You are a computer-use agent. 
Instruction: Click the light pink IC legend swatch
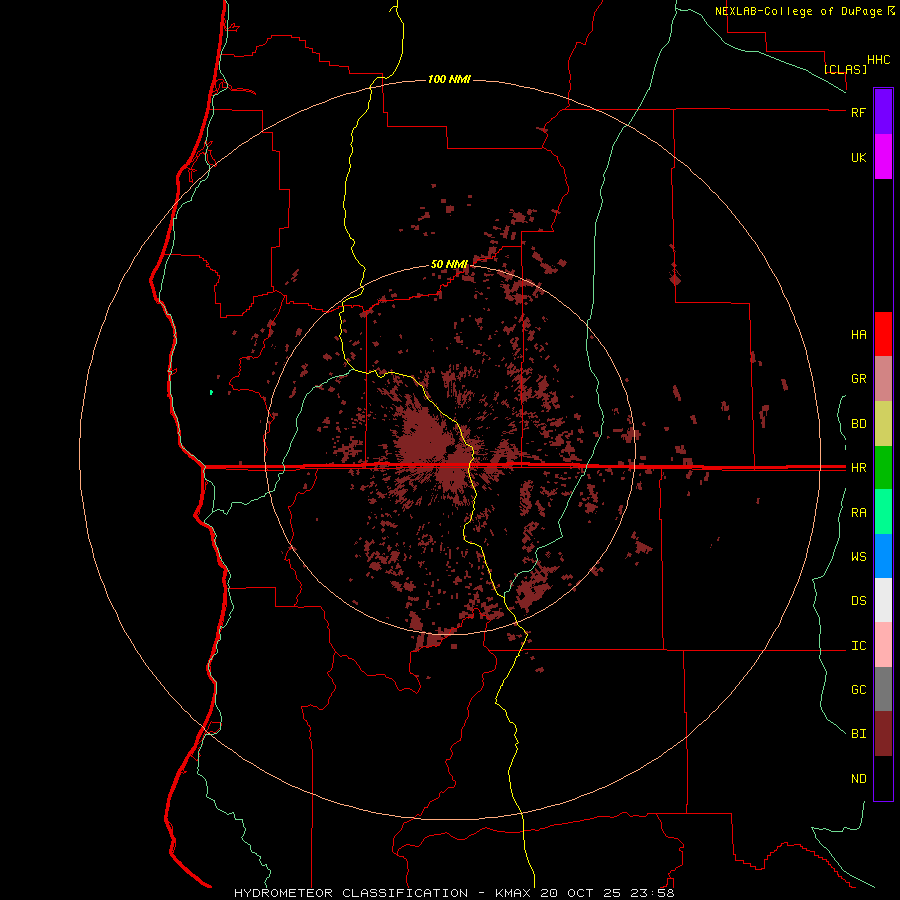click(x=883, y=645)
